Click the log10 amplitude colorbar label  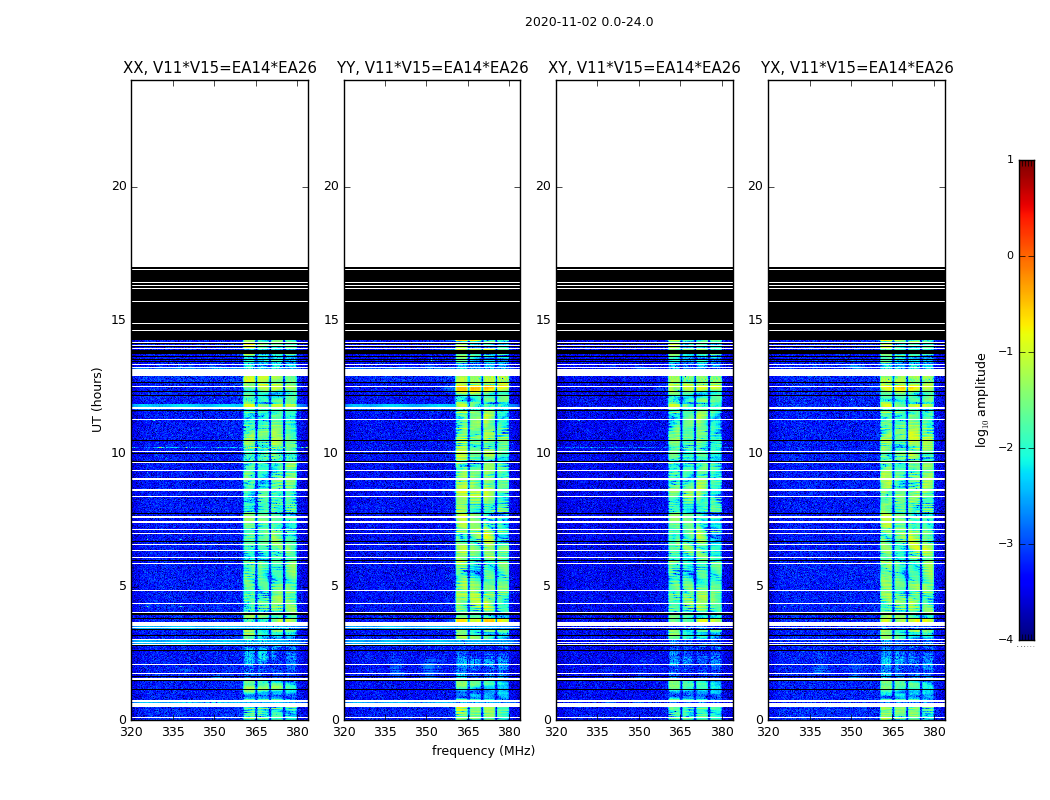coord(981,400)
